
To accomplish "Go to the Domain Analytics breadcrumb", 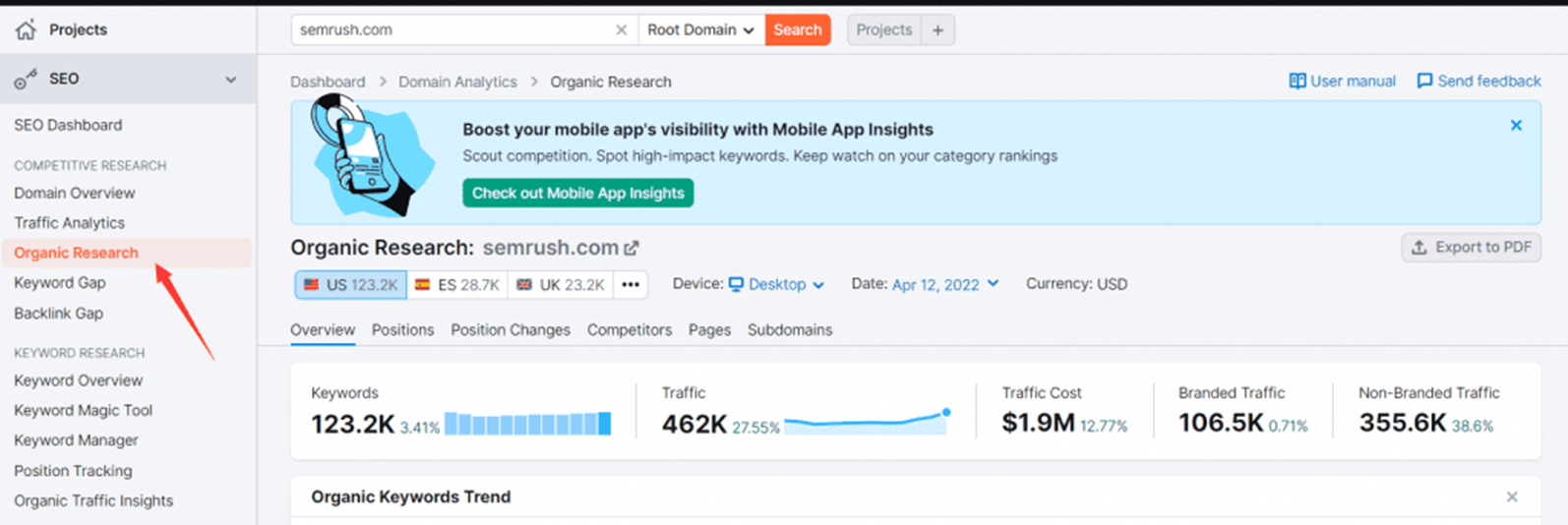I will tap(457, 82).
